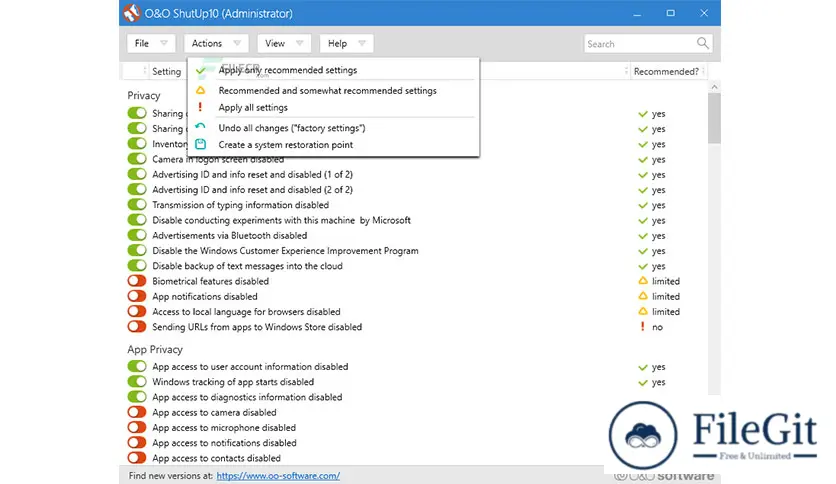This screenshot has height=484, width=836.
Task: Open the View dropdown menu
Action: click(284, 43)
